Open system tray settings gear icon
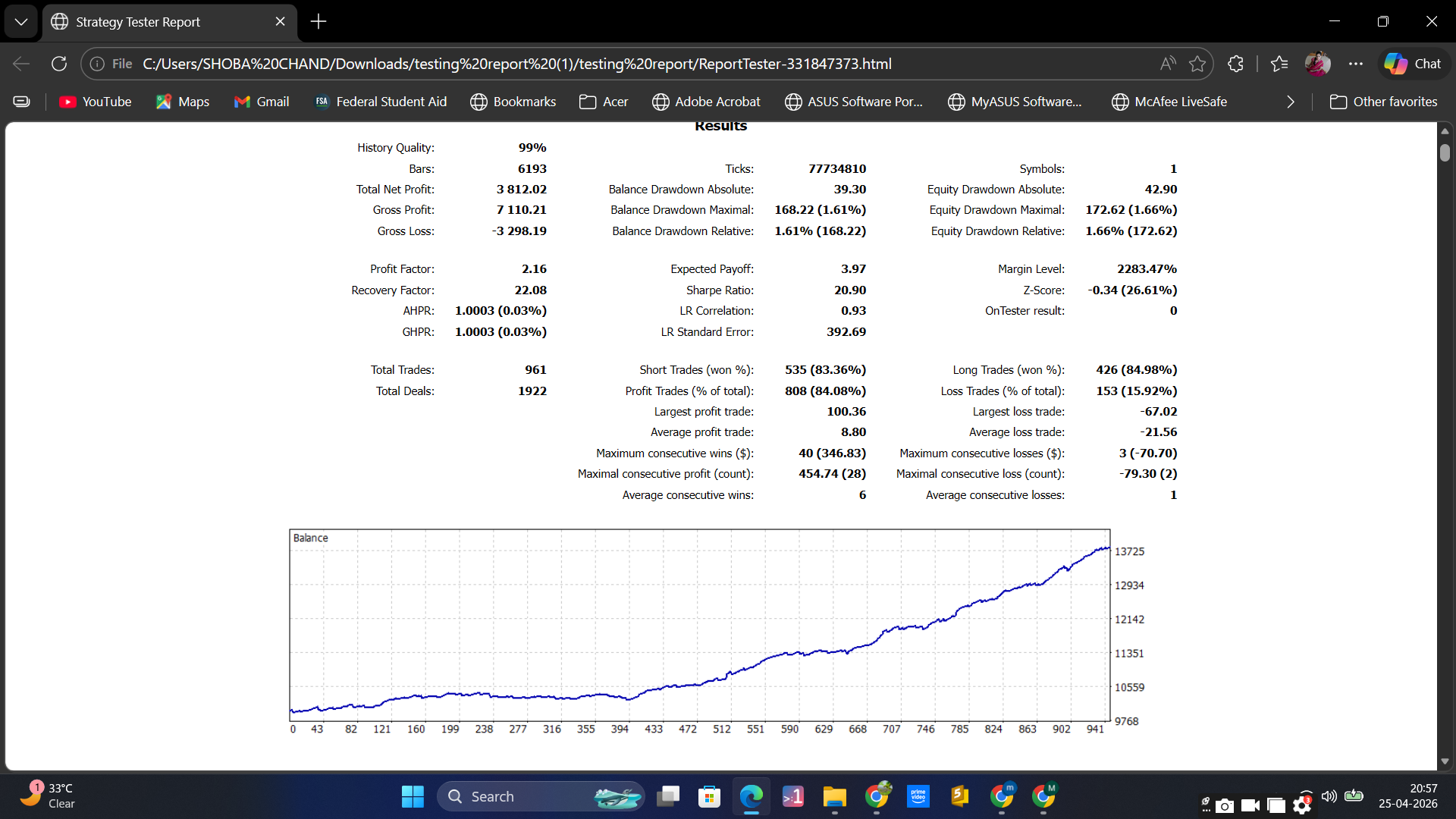The height and width of the screenshot is (819, 1456). tap(1302, 805)
